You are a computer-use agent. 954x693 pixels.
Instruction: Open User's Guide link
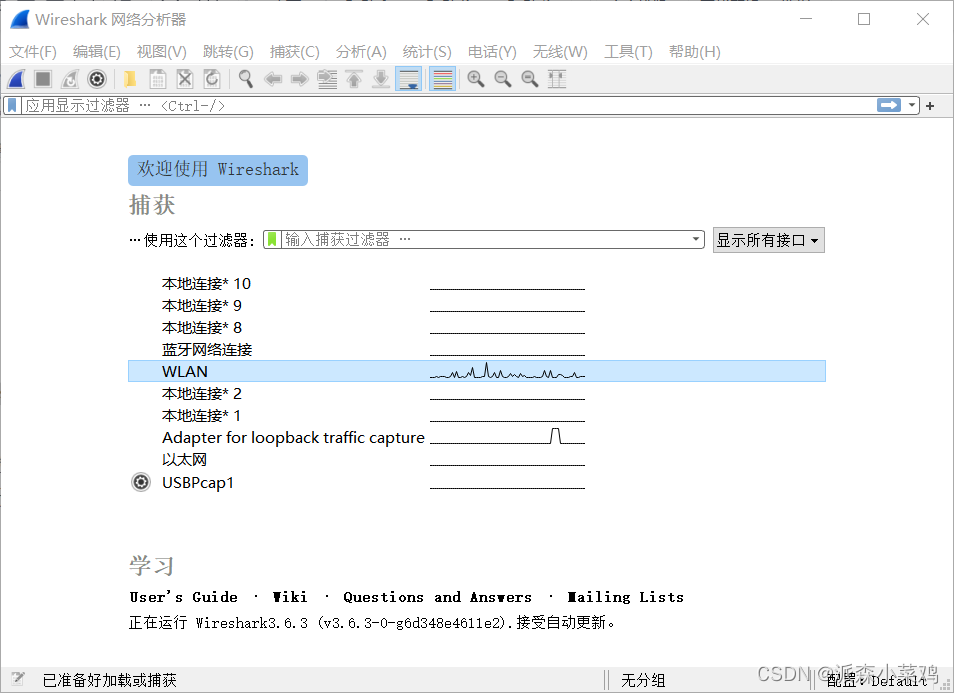click(x=184, y=597)
